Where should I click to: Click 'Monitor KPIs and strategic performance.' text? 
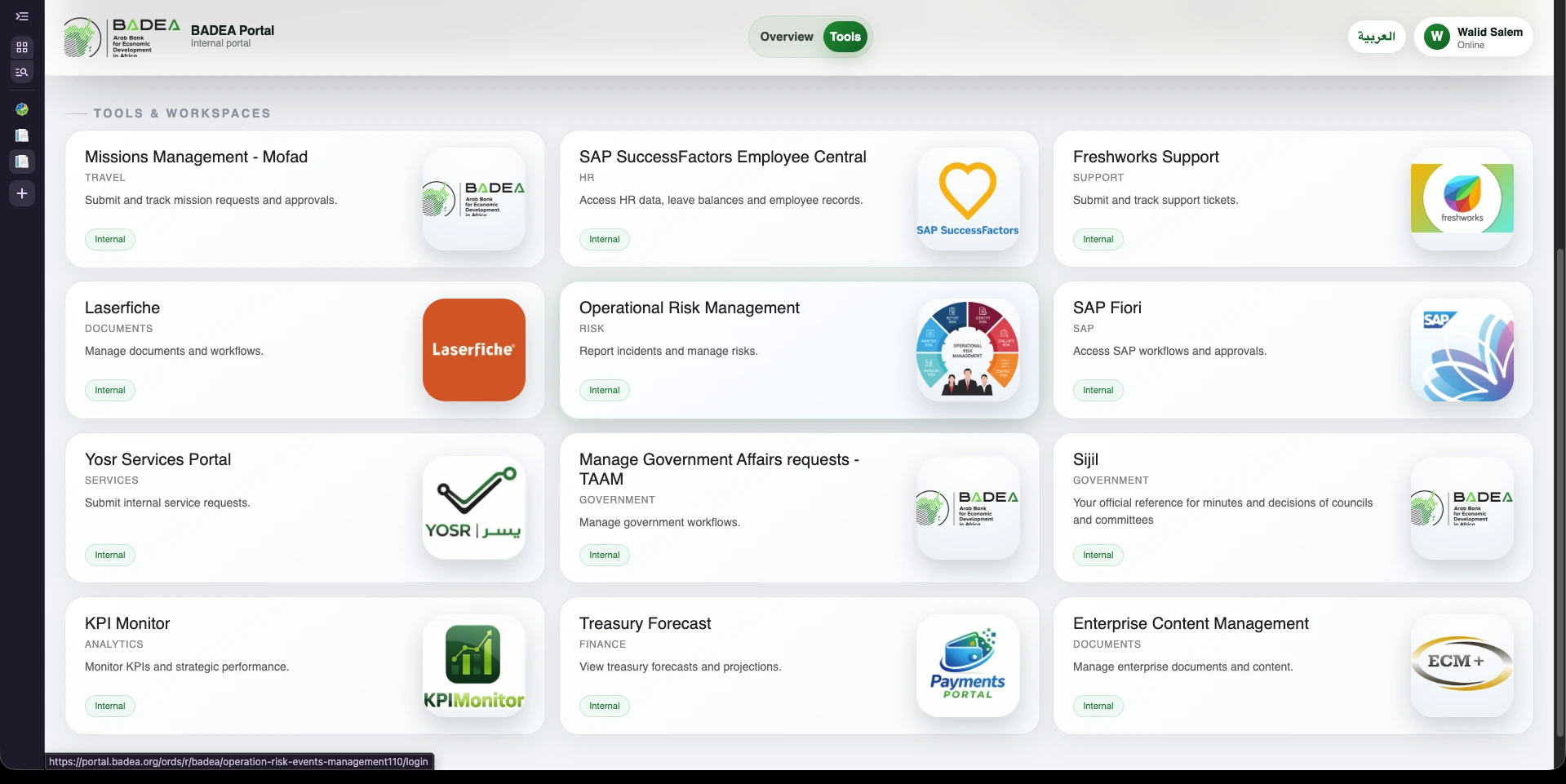point(187,667)
